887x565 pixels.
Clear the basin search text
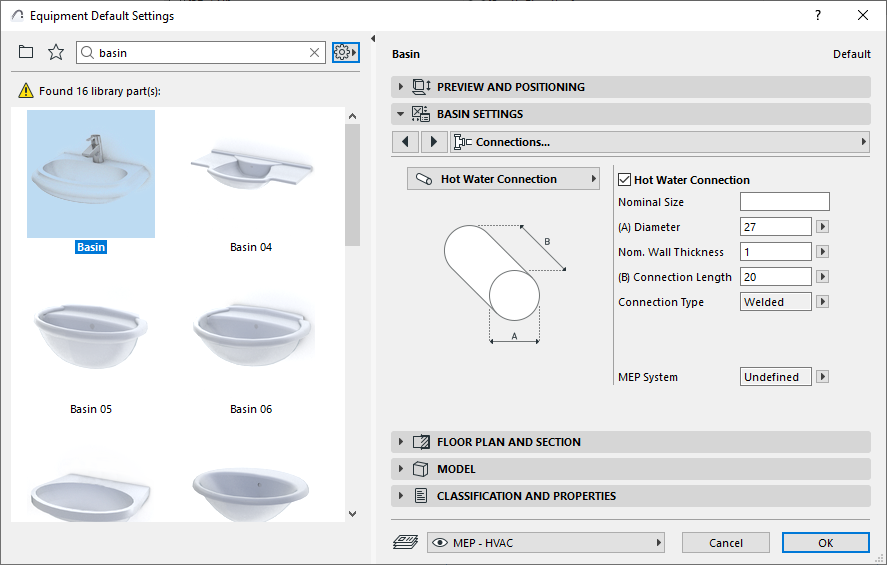pyautogui.click(x=315, y=52)
